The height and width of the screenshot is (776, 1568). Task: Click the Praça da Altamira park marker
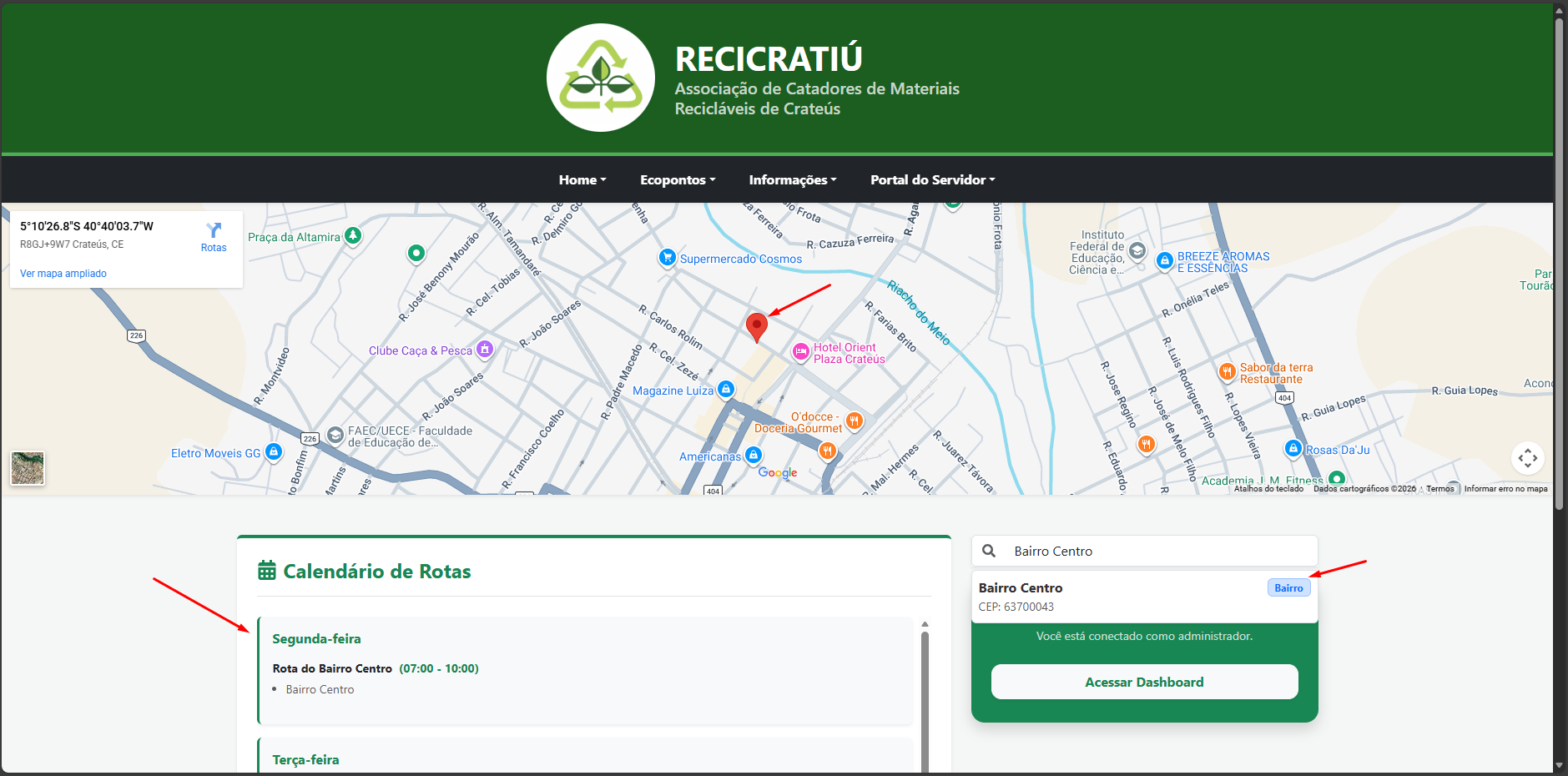click(353, 236)
